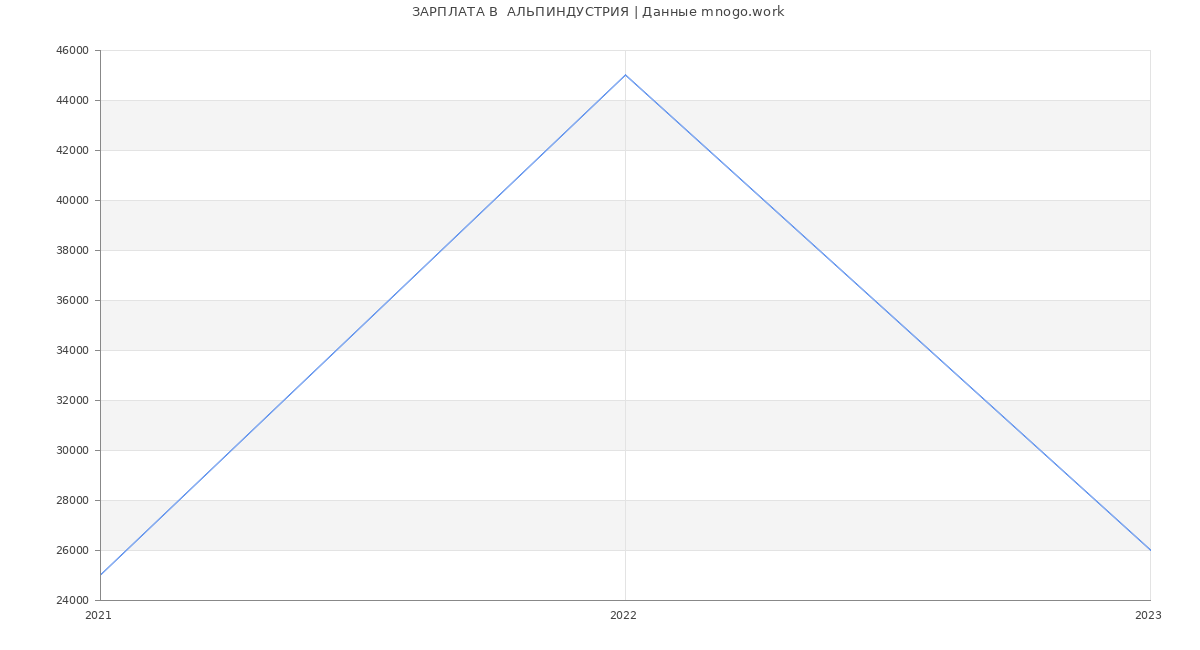This screenshot has height=650, width=1200.
Task: Click the 40000 y-axis label
Action: coord(72,201)
